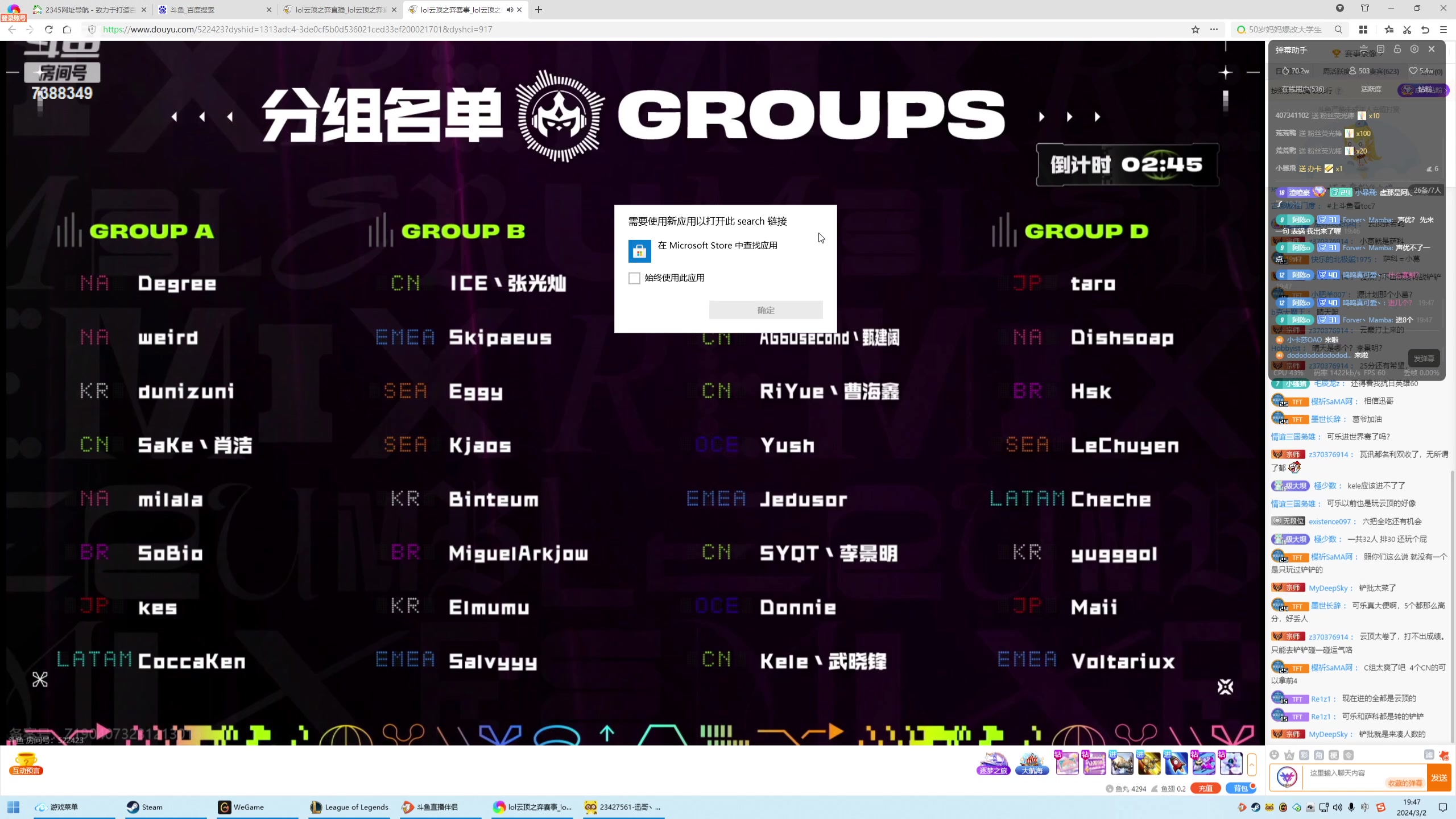
Task: Select the compass/star icon bottom-right
Action: coord(1225,688)
